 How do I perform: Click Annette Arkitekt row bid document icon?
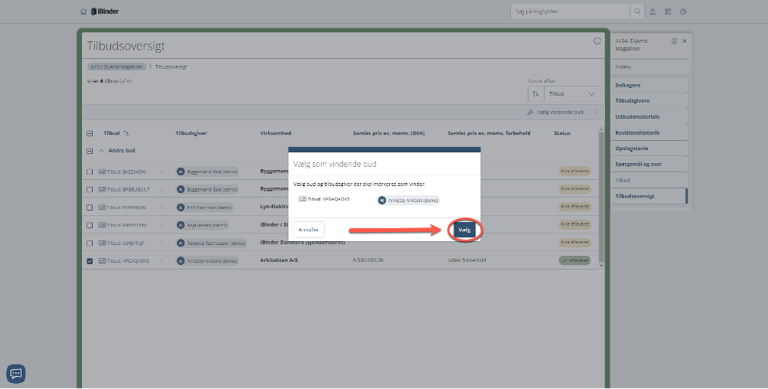tap(102, 261)
